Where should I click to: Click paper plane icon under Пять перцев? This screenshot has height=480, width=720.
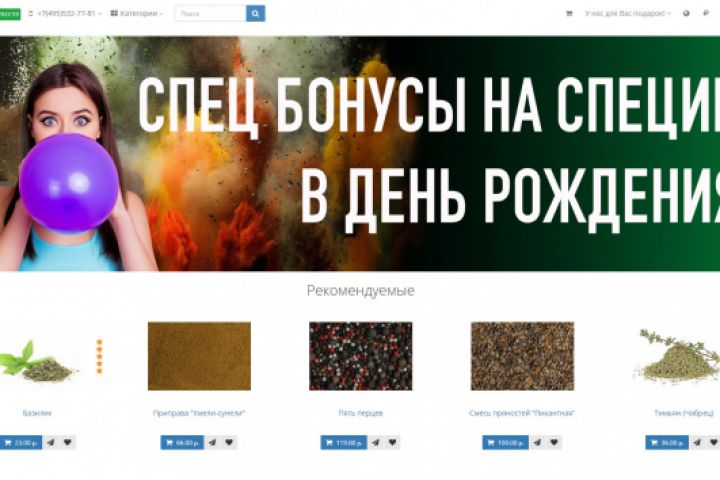point(376,442)
